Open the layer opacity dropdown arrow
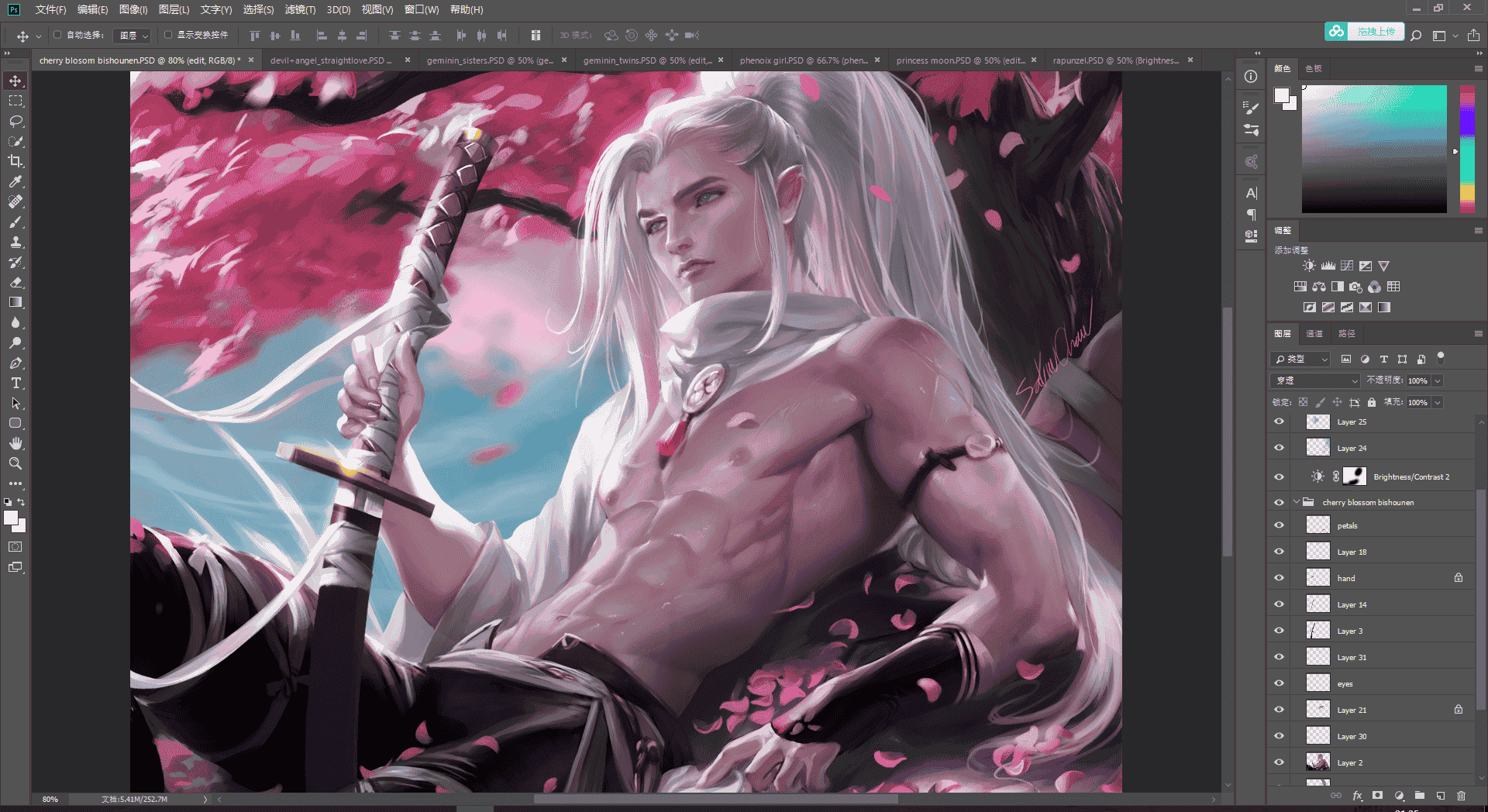Screen dimensions: 1488x812 click(1438, 380)
